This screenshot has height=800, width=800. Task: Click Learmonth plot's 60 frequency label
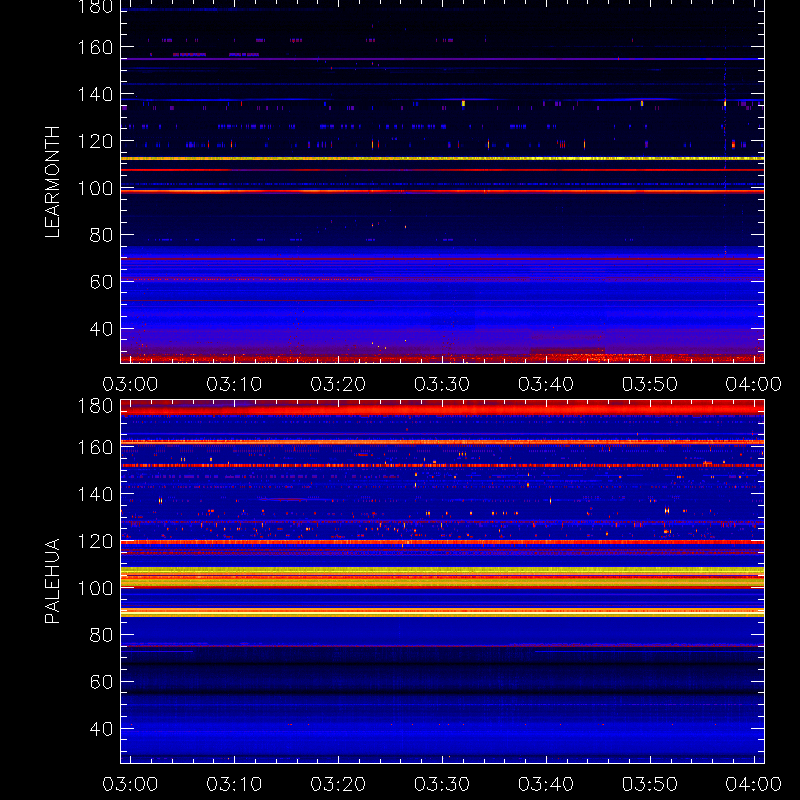[101, 282]
